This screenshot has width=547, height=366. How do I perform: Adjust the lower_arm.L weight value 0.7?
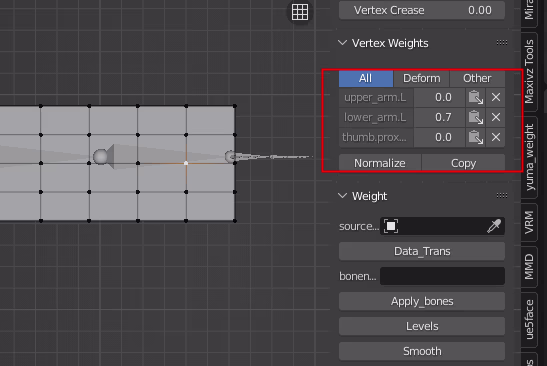[x=440, y=117]
